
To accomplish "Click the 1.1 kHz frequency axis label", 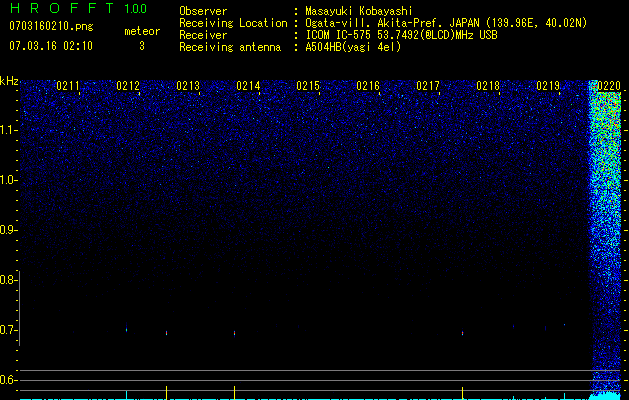I will (x=9, y=130).
